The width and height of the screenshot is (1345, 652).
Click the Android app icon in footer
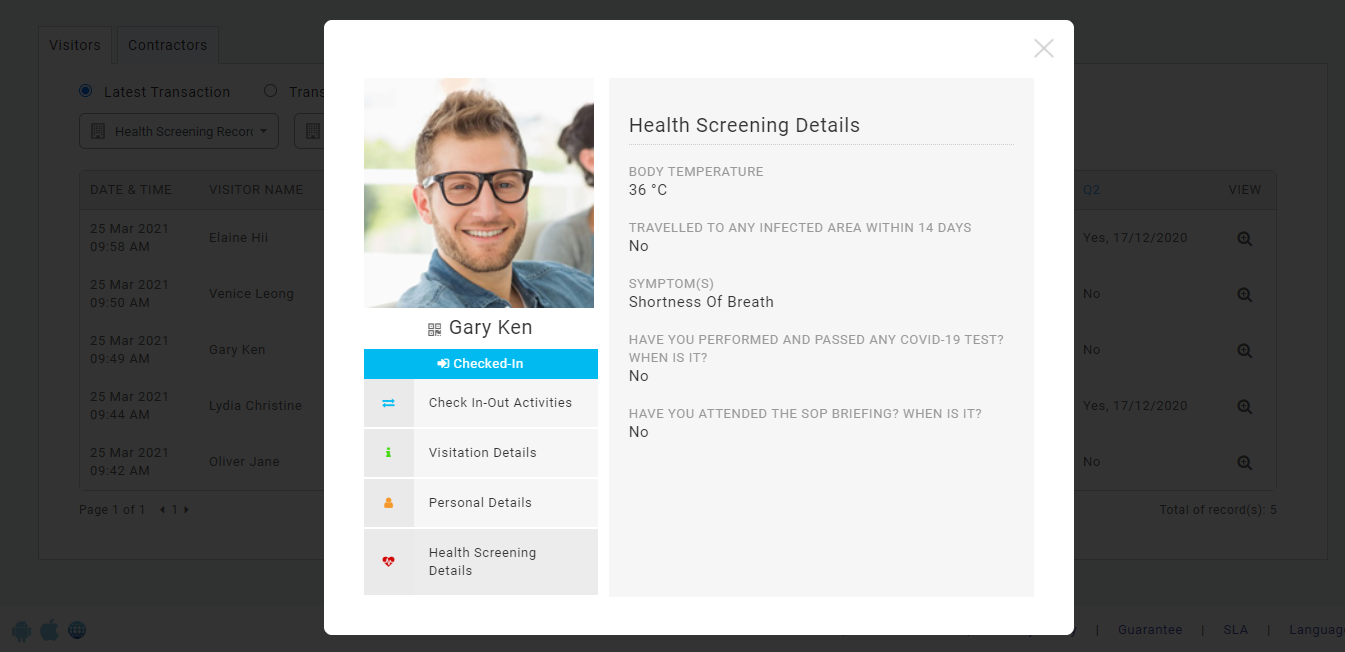pos(21,630)
